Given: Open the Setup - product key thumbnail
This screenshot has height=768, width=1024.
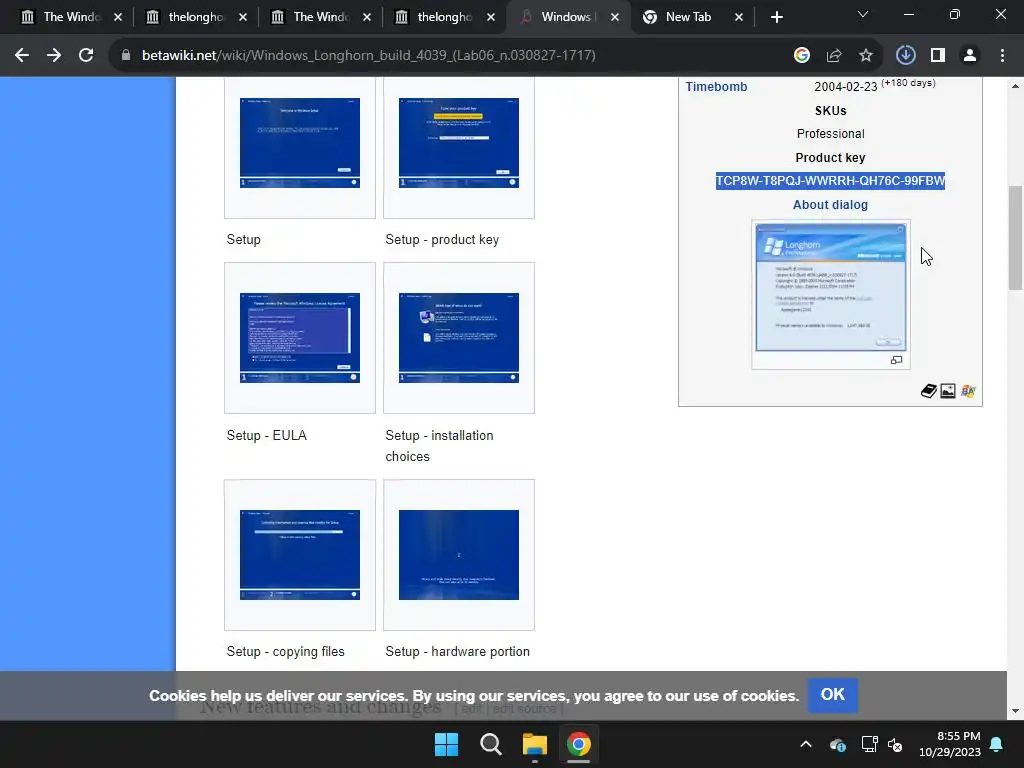Looking at the screenshot, I should [x=458, y=143].
